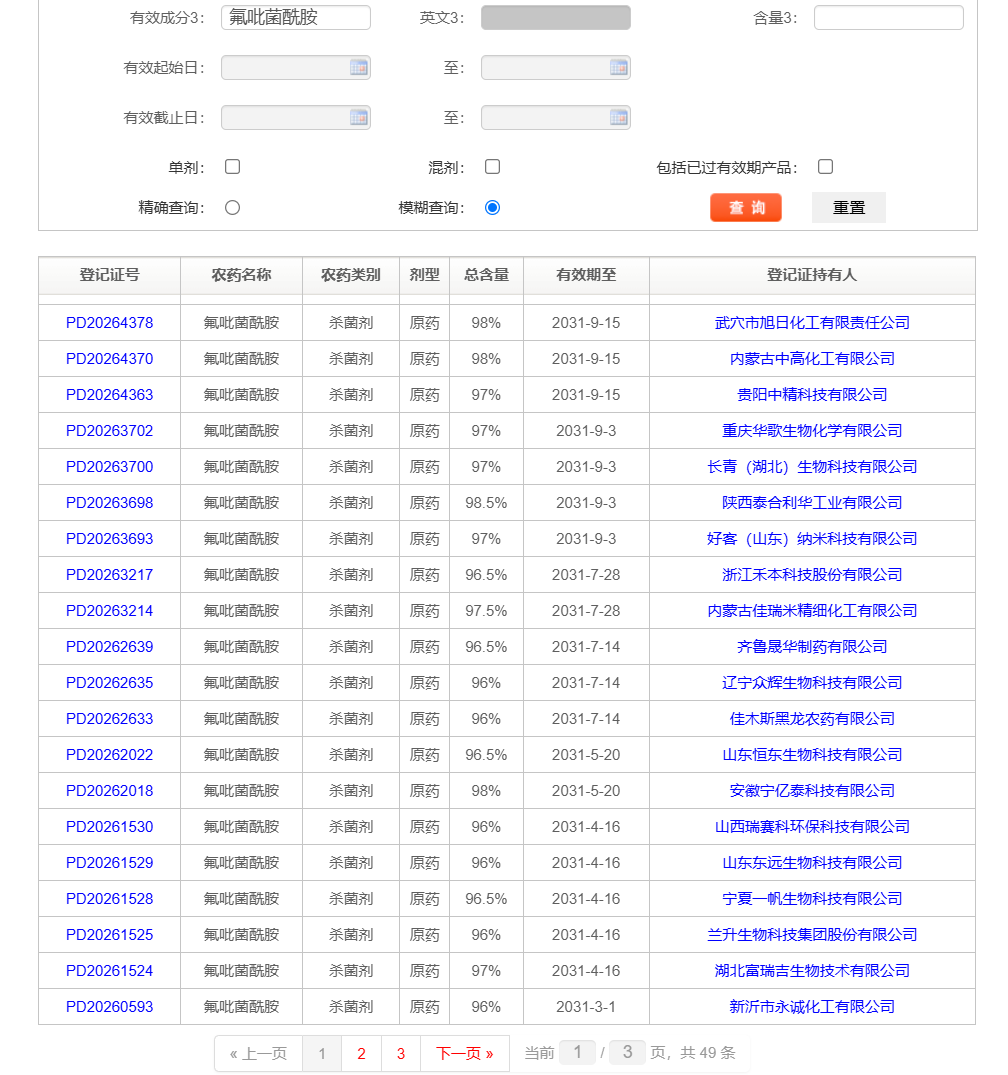The image size is (1008, 1075).
Task: Open registration PD20263693
Action: pos(110,539)
